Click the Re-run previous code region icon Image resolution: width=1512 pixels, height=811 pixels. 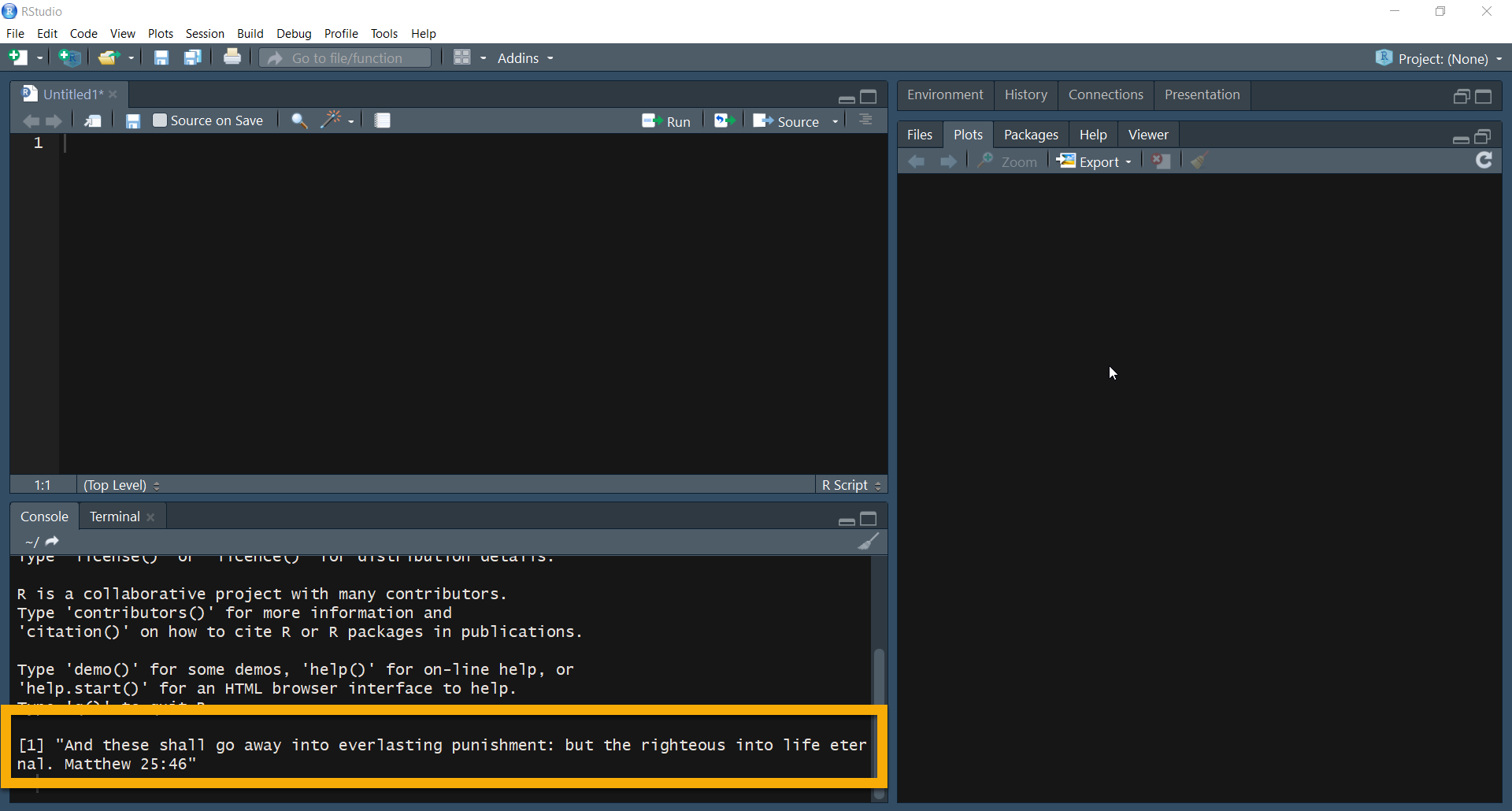pyautogui.click(x=724, y=120)
